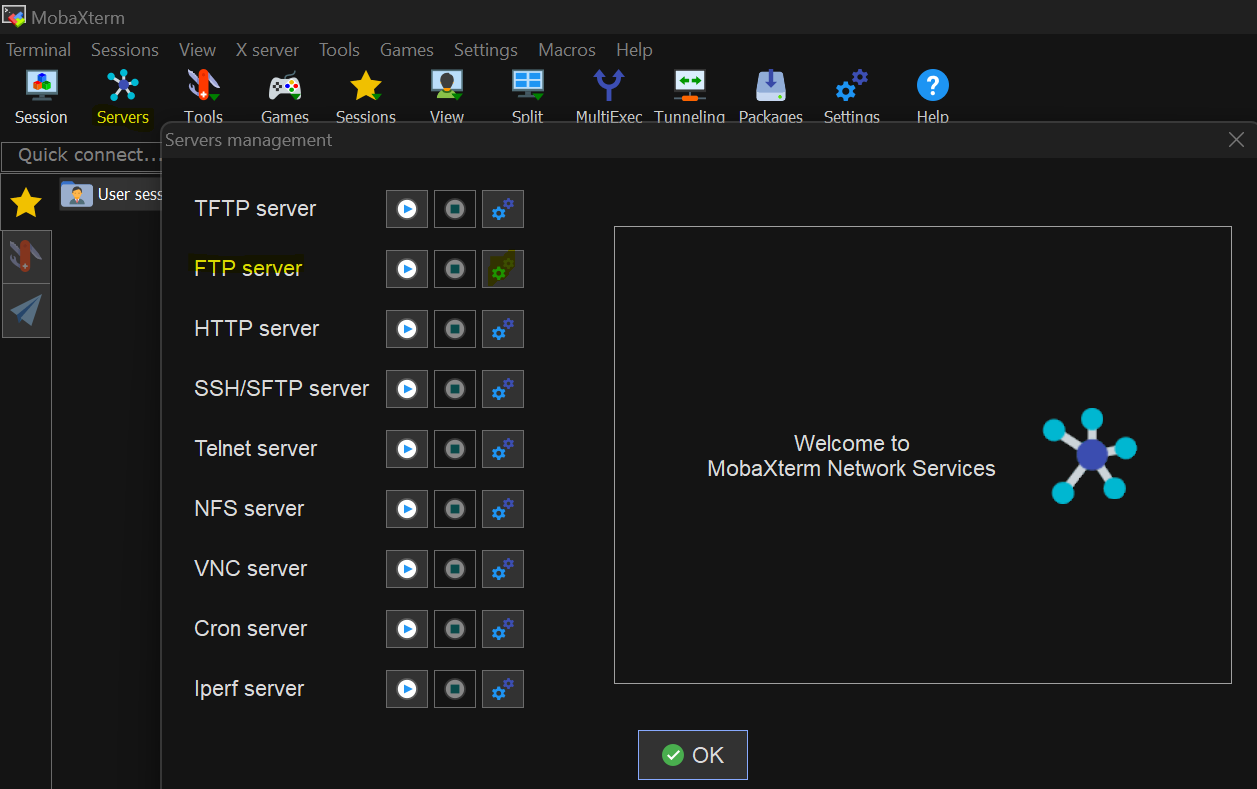Viewport: 1257px width, 789px height.
Task: Stop the SSH/SFTP server
Action: tap(455, 389)
